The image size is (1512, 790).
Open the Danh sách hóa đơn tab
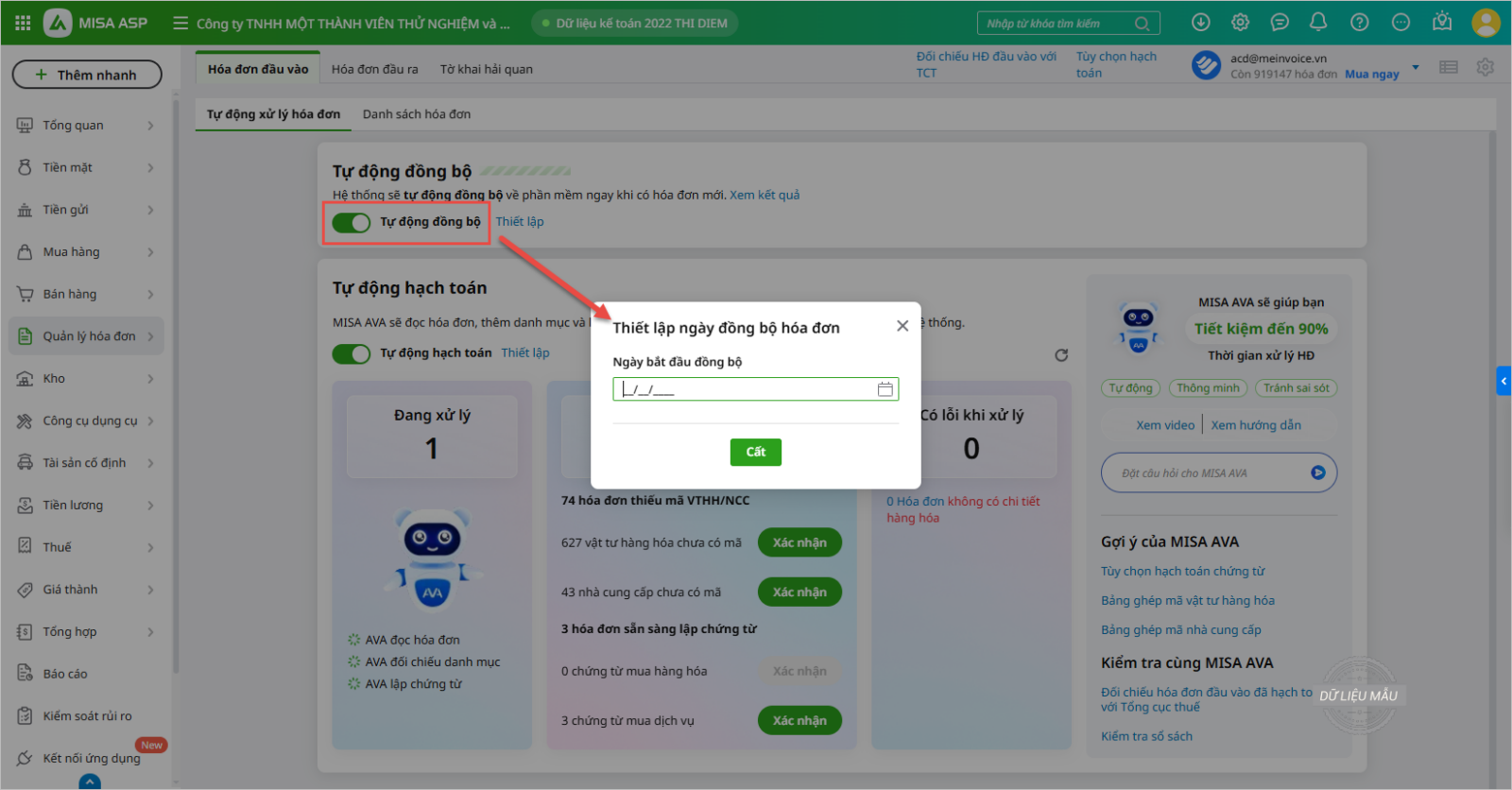417,114
